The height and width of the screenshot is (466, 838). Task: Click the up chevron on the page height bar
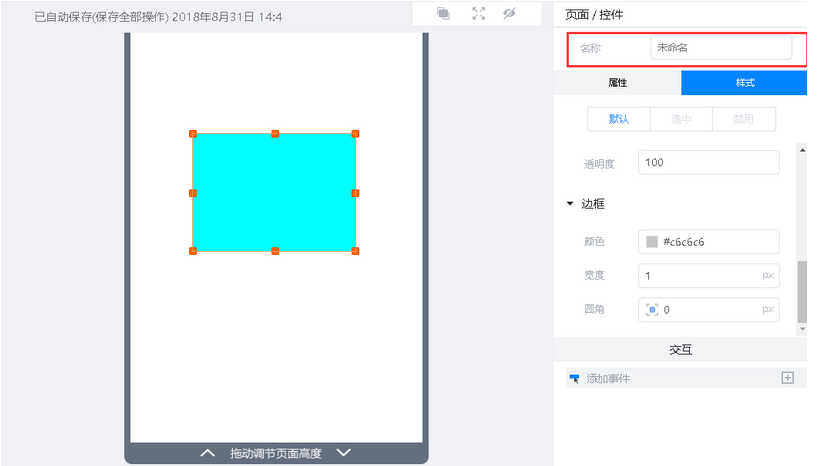208,453
